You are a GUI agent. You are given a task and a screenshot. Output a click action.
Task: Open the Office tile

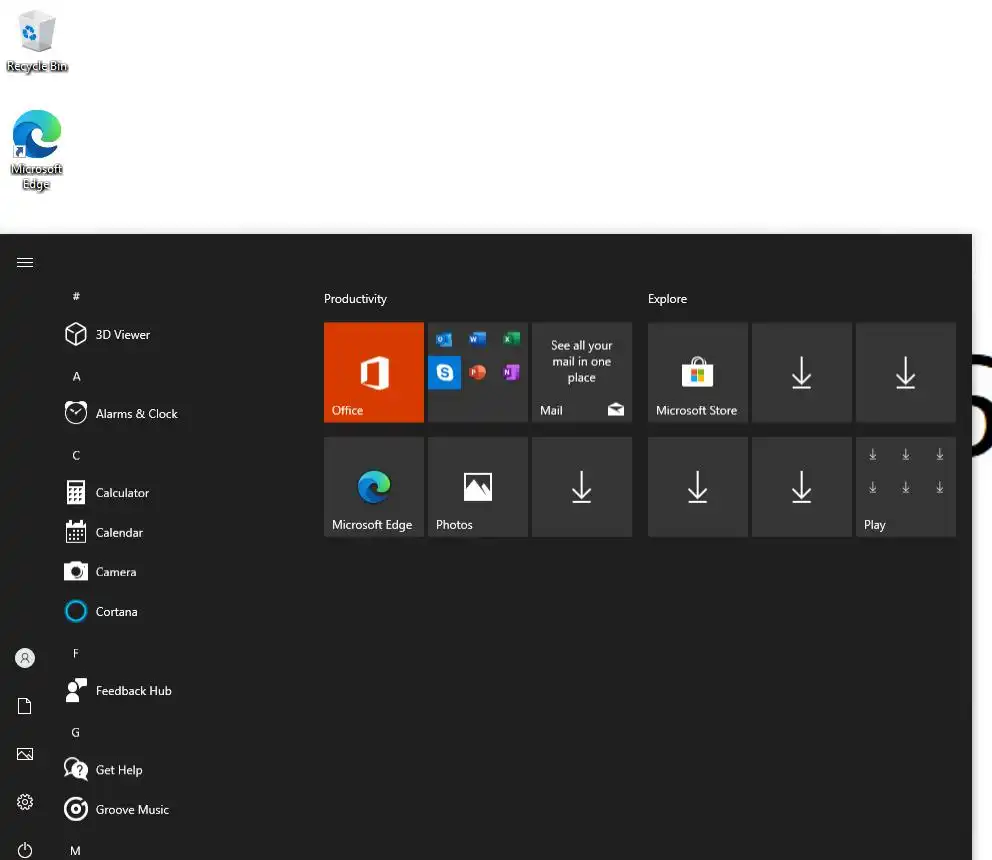coord(374,372)
